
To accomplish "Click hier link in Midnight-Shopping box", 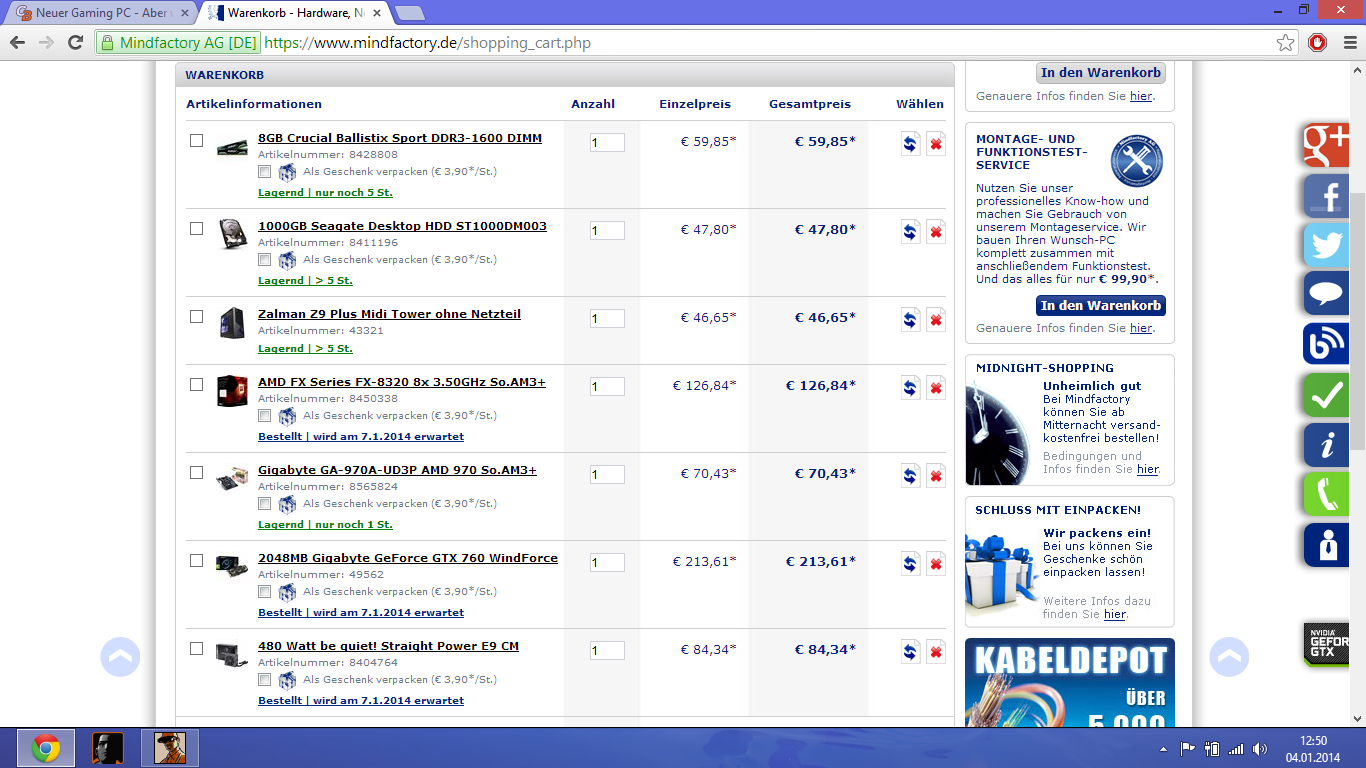I will 1148,469.
